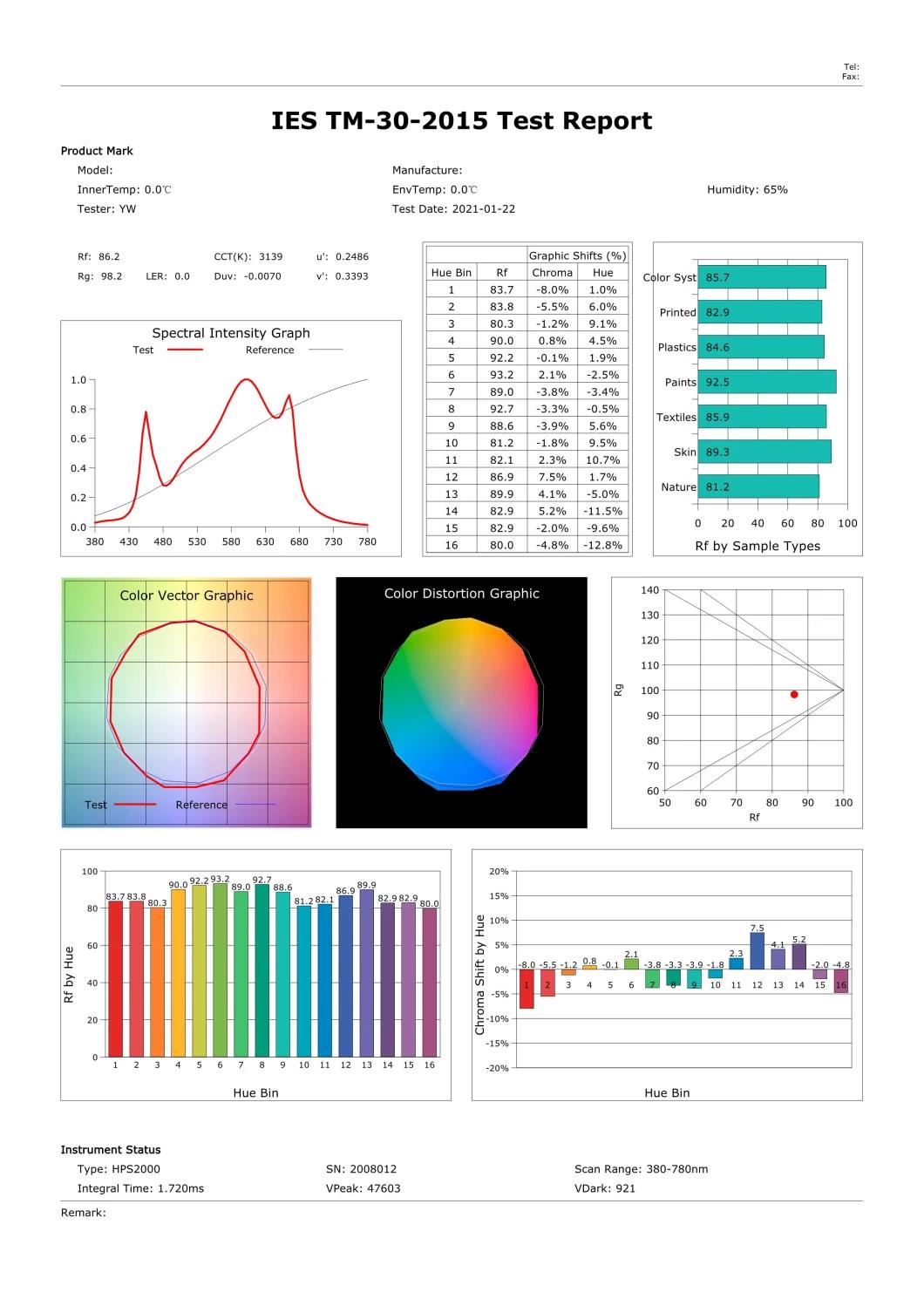The height and width of the screenshot is (1306, 924).
Task: Click the CCT(K): 3139 reading
Action: pos(248,257)
